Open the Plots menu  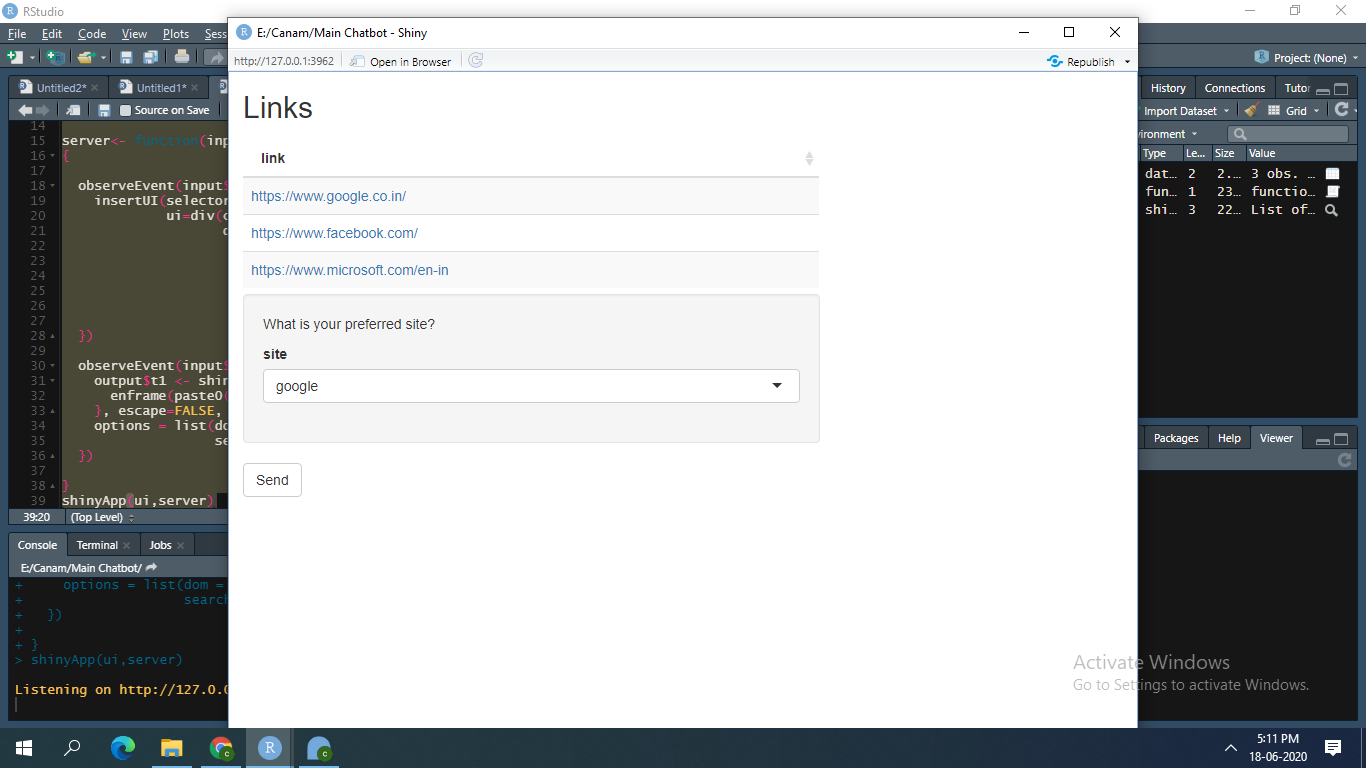176,33
